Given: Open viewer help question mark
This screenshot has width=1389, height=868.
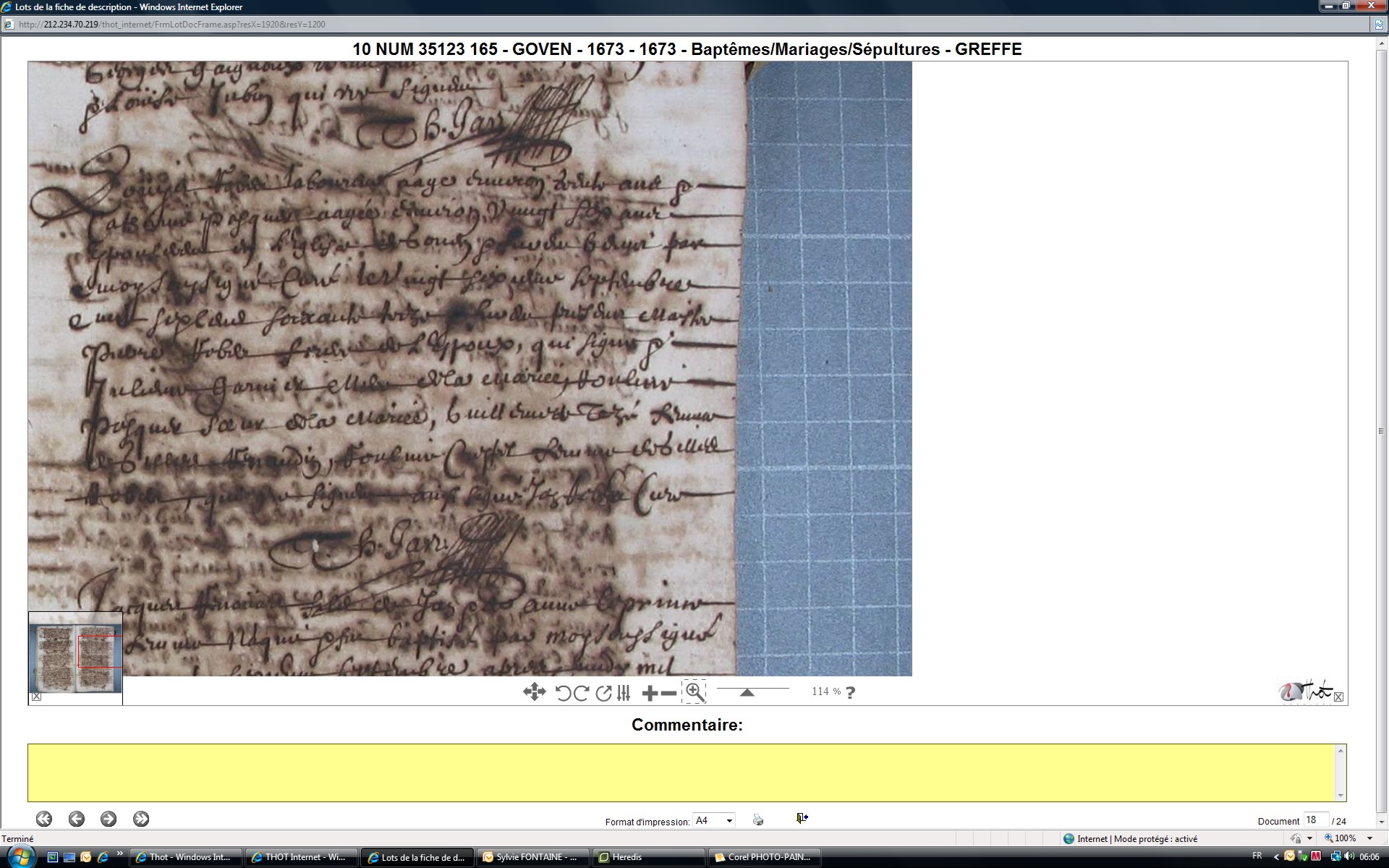Looking at the screenshot, I should click(x=851, y=692).
